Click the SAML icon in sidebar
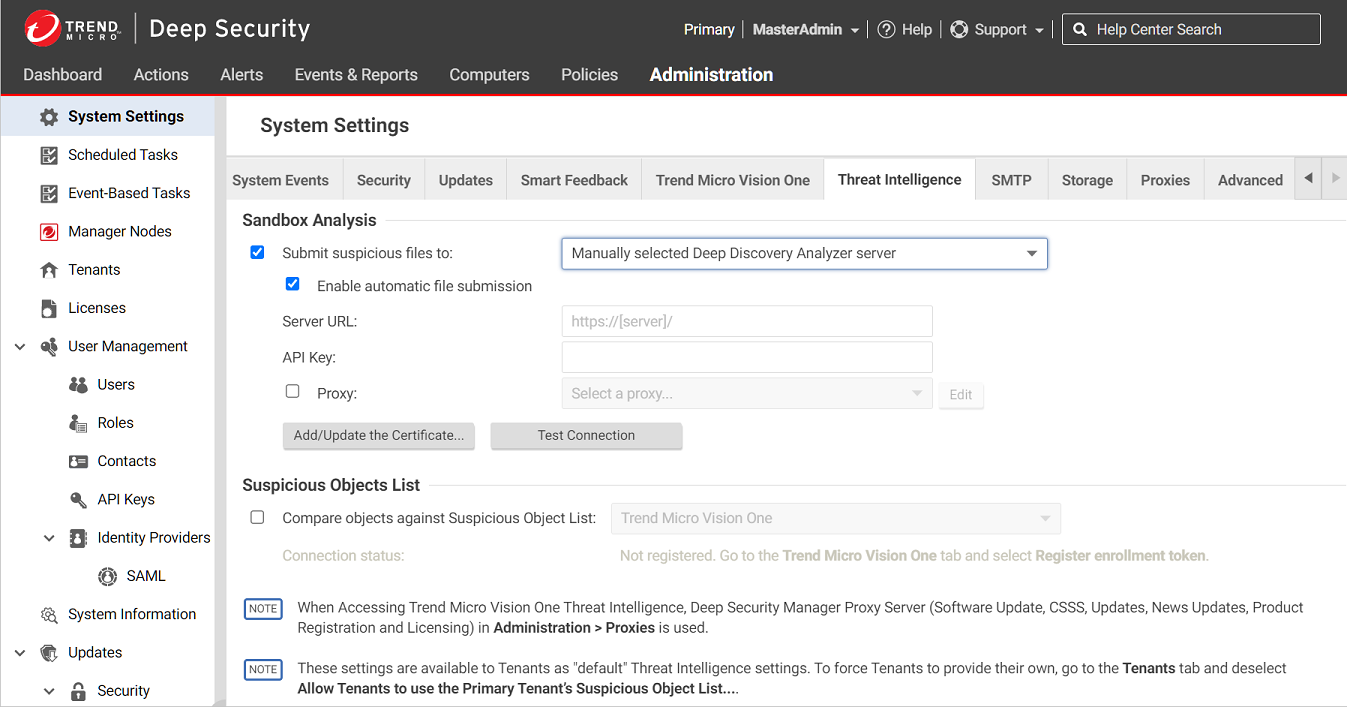Screen dimensions: 1347x707 [x=107, y=577]
